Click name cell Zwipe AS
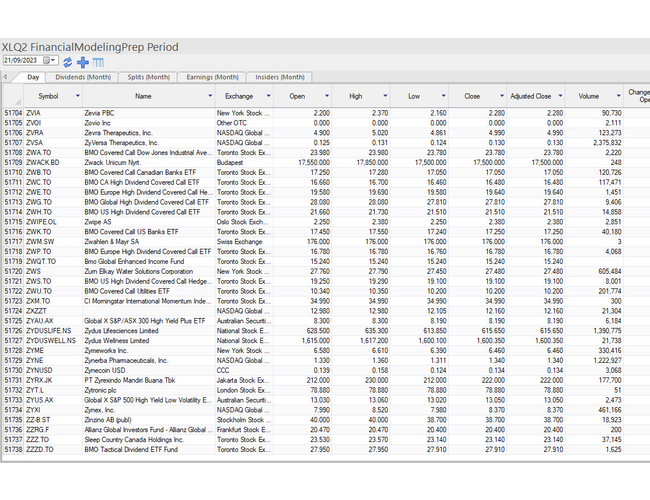 (x=148, y=222)
